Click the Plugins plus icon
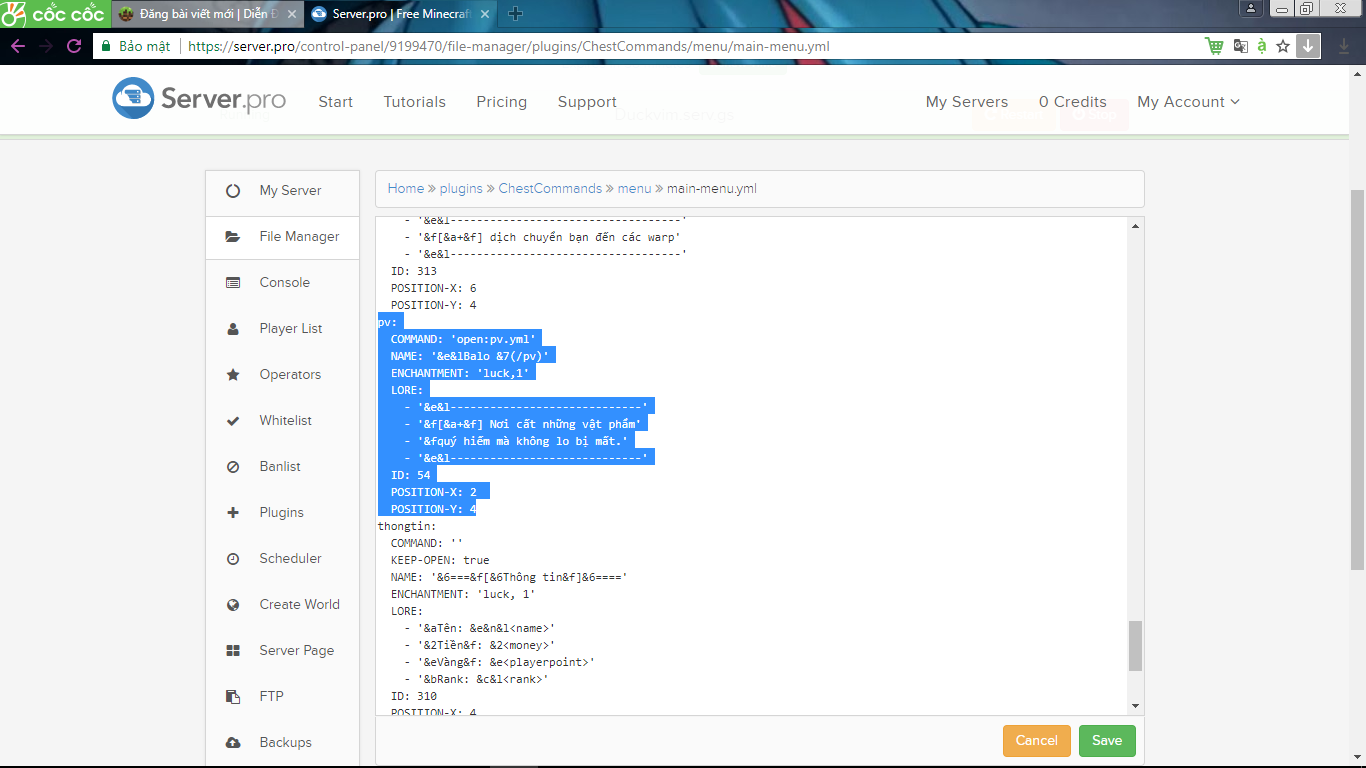Image resolution: width=1366 pixels, height=768 pixels. click(233, 513)
